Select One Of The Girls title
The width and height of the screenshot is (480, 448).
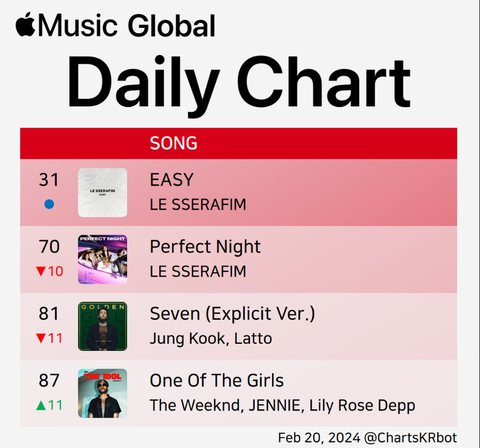pyautogui.click(x=217, y=380)
